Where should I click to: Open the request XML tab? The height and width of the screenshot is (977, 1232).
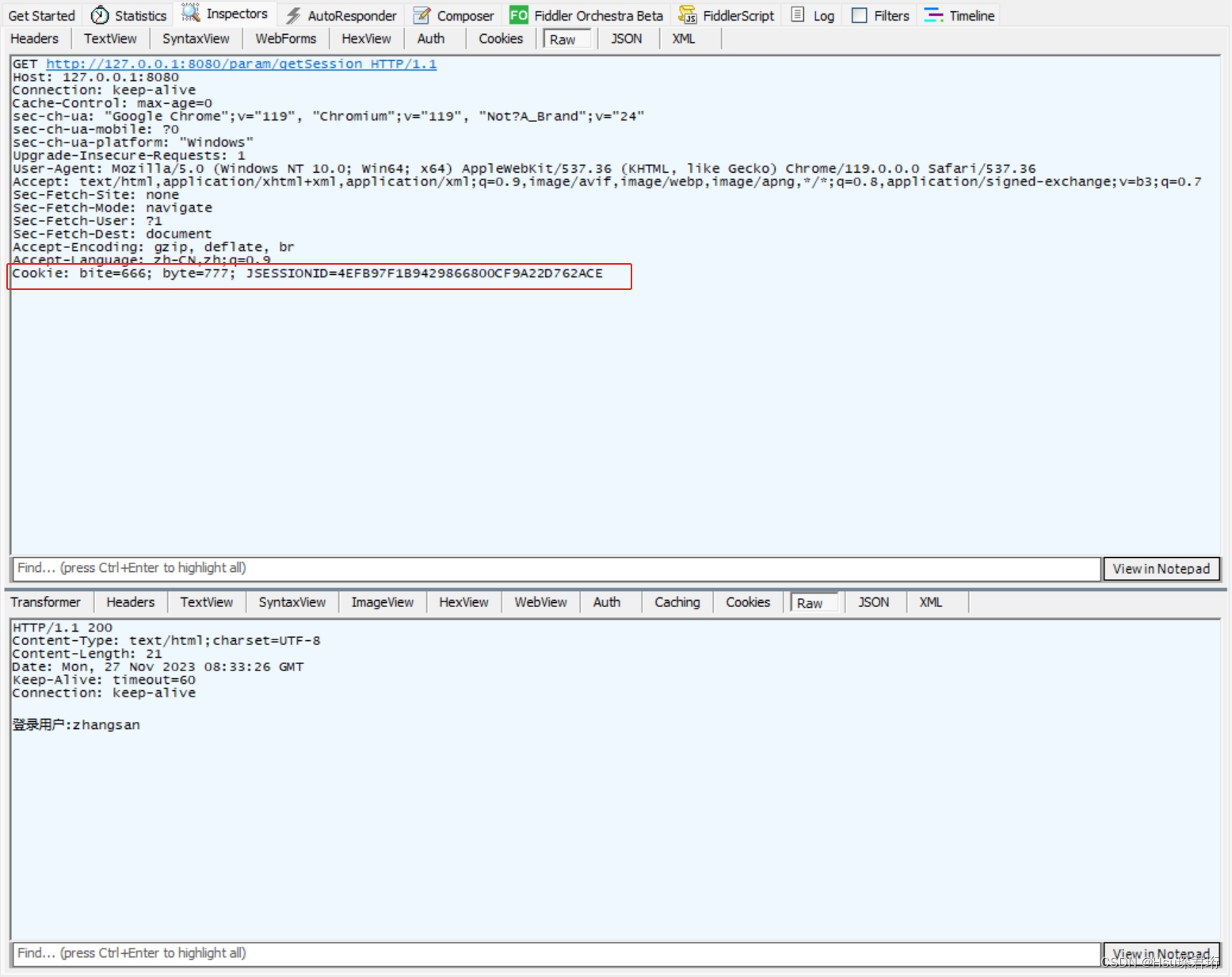684,38
